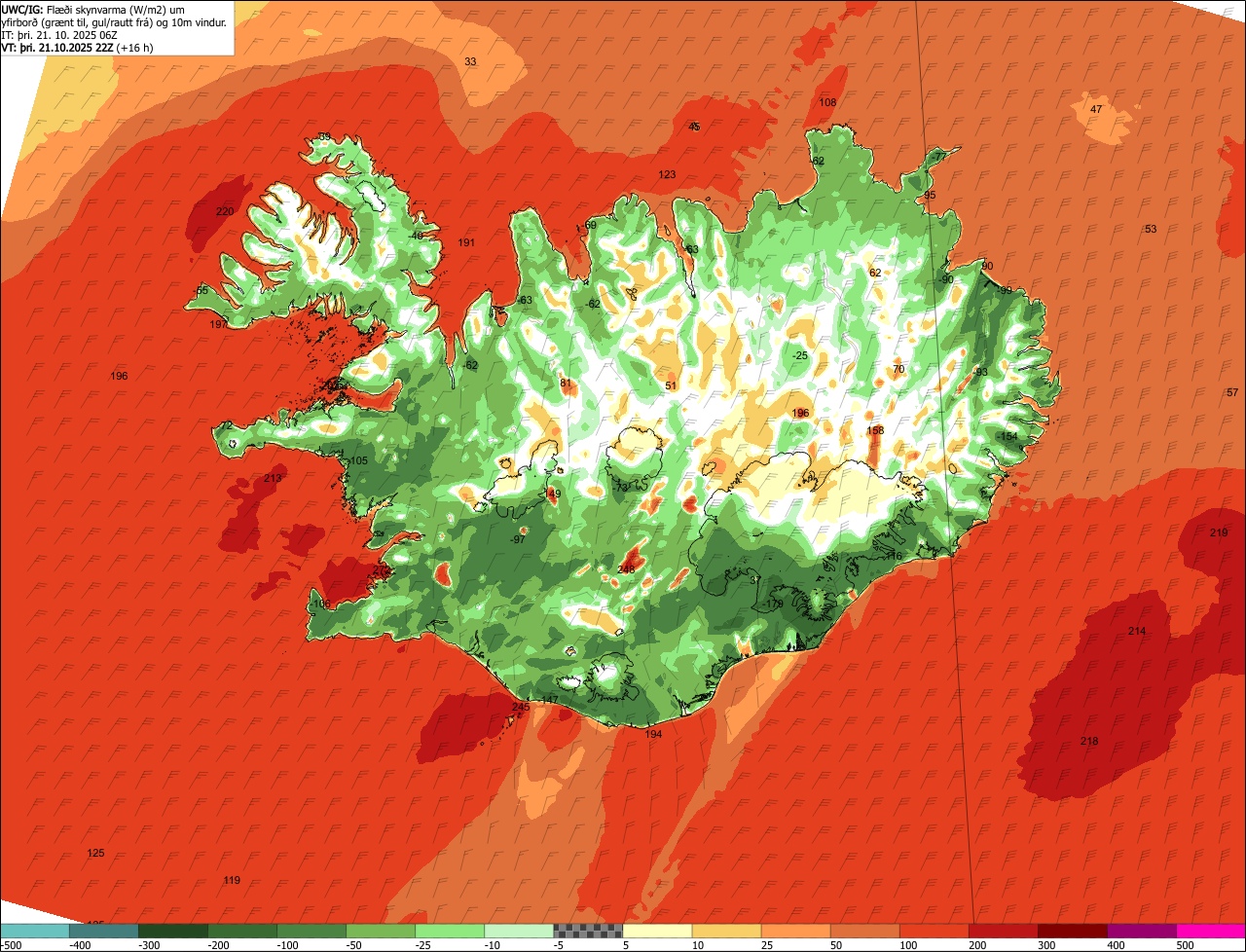The height and width of the screenshot is (952, 1246).
Task: Click the map value '248'
Action: click(626, 569)
